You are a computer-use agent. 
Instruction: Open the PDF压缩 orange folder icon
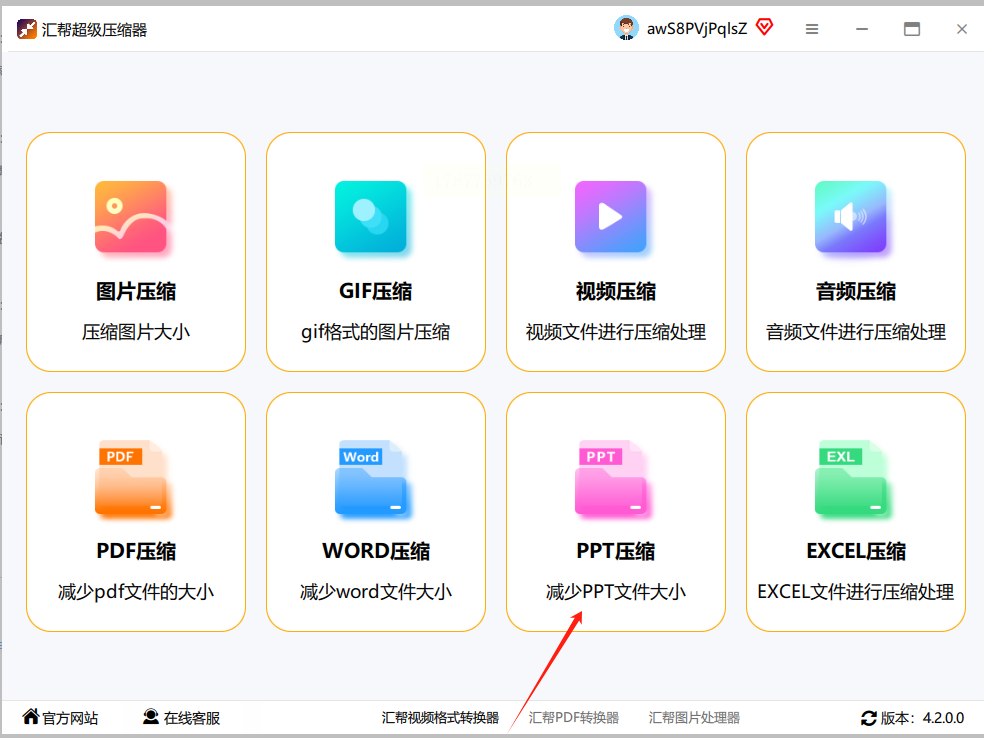tap(131, 478)
